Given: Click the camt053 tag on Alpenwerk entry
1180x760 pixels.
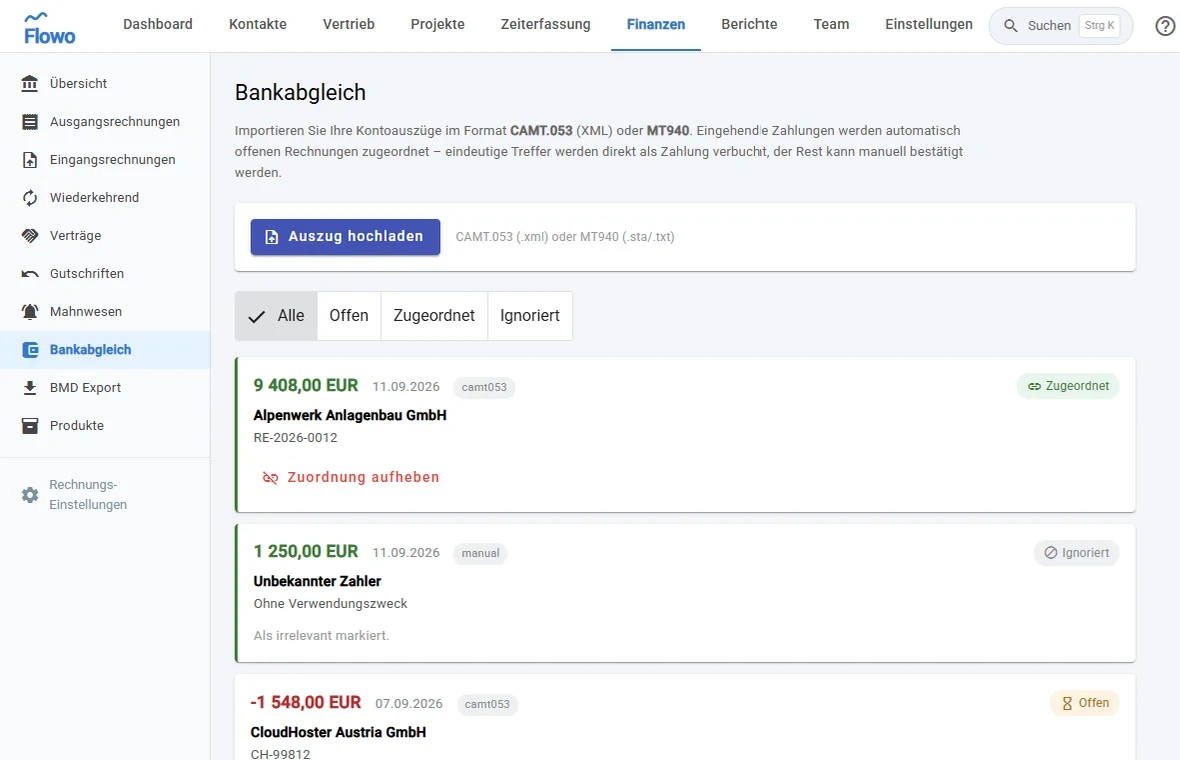Looking at the screenshot, I should (484, 388).
